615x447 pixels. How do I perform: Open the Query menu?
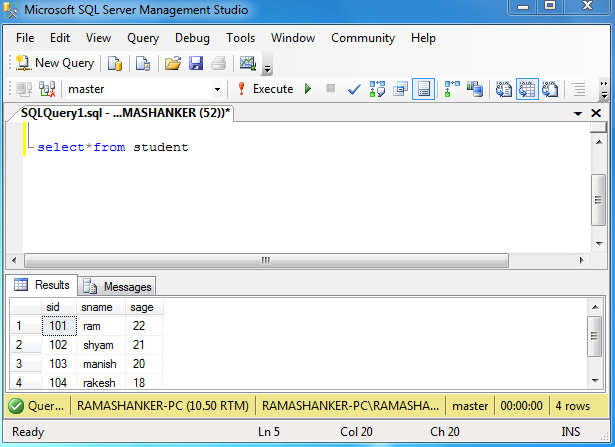(x=143, y=38)
